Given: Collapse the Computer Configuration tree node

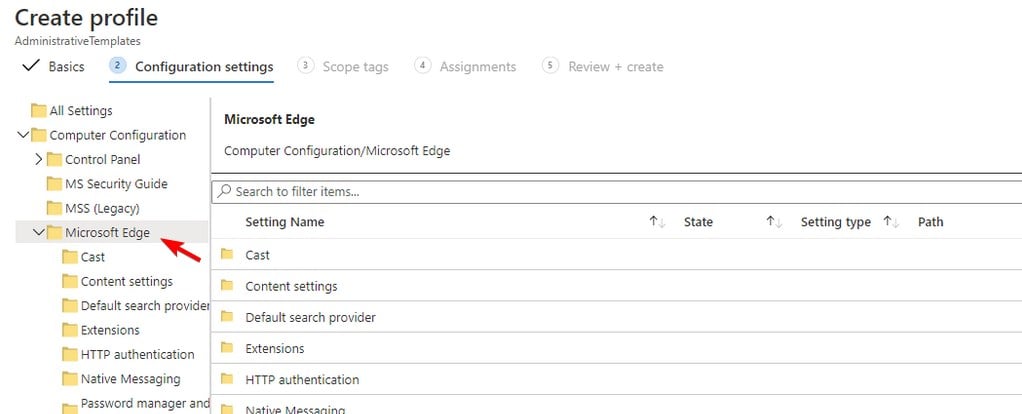Looking at the screenshot, I should (x=23, y=135).
